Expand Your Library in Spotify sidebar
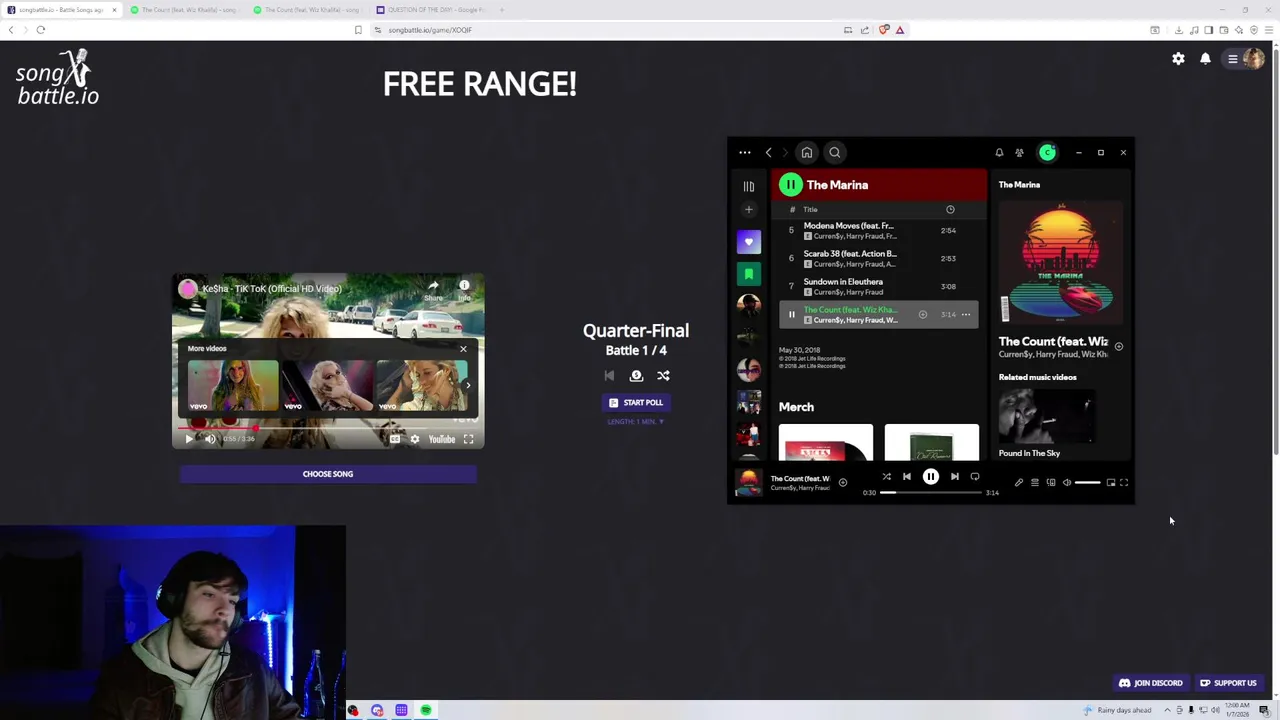The image size is (1280, 720). 749,186
